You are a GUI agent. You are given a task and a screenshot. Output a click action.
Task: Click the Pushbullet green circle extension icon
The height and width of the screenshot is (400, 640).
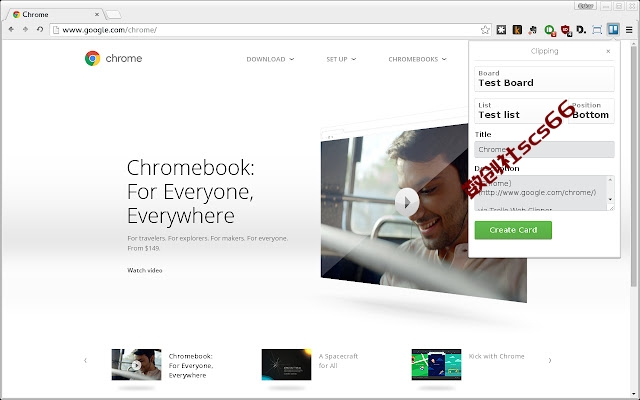click(x=550, y=30)
